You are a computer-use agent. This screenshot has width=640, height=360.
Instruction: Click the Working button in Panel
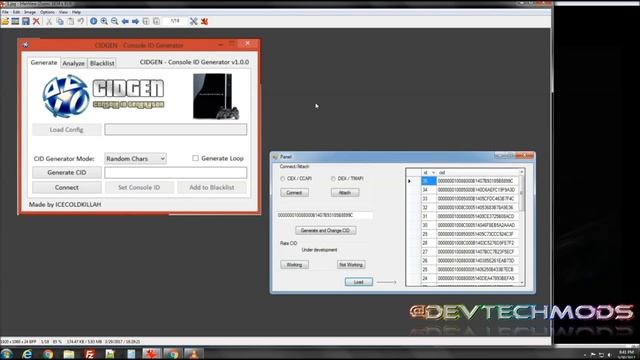point(294,265)
